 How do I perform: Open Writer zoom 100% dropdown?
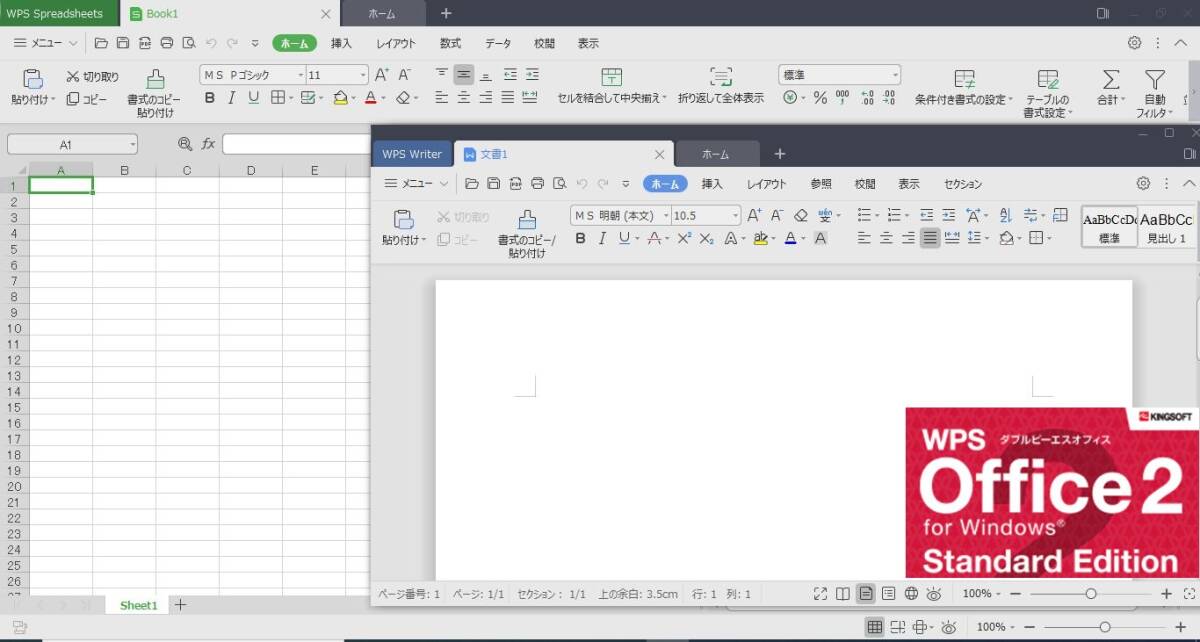pyautogui.click(x=999, y=594)
